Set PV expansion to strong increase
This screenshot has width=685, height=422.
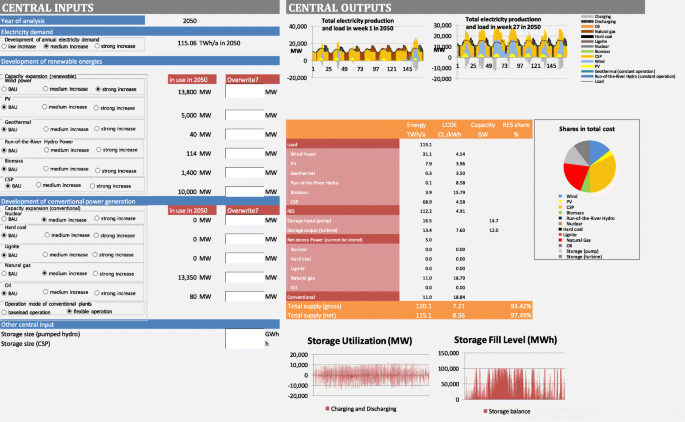96,108
